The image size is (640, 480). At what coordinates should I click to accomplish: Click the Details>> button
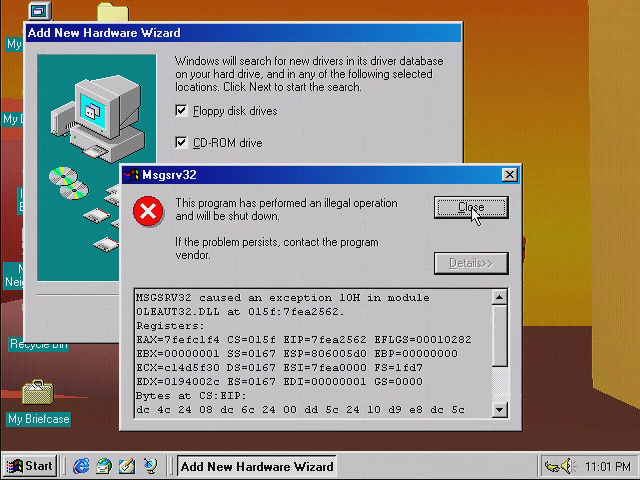point(471,263)
